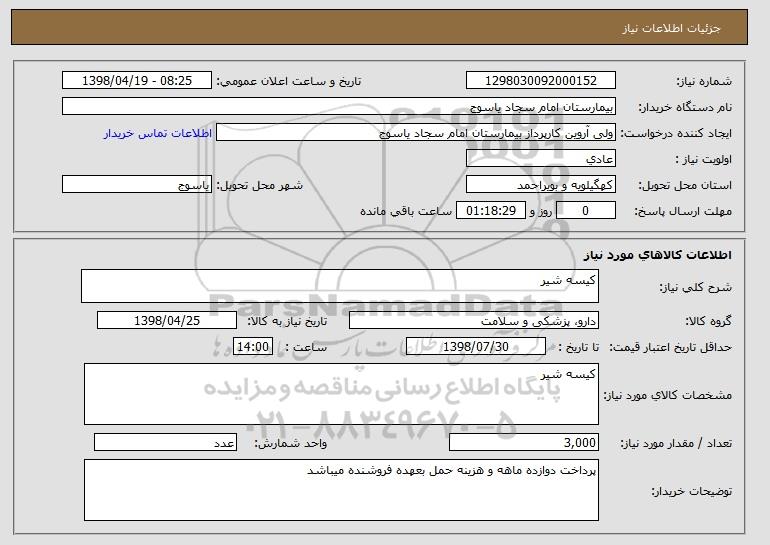The height and width of the screenshot is (545, 770).
Task: Click the جزئیات اطلاعات نیاز header title
Action: [x=671, y=28]
